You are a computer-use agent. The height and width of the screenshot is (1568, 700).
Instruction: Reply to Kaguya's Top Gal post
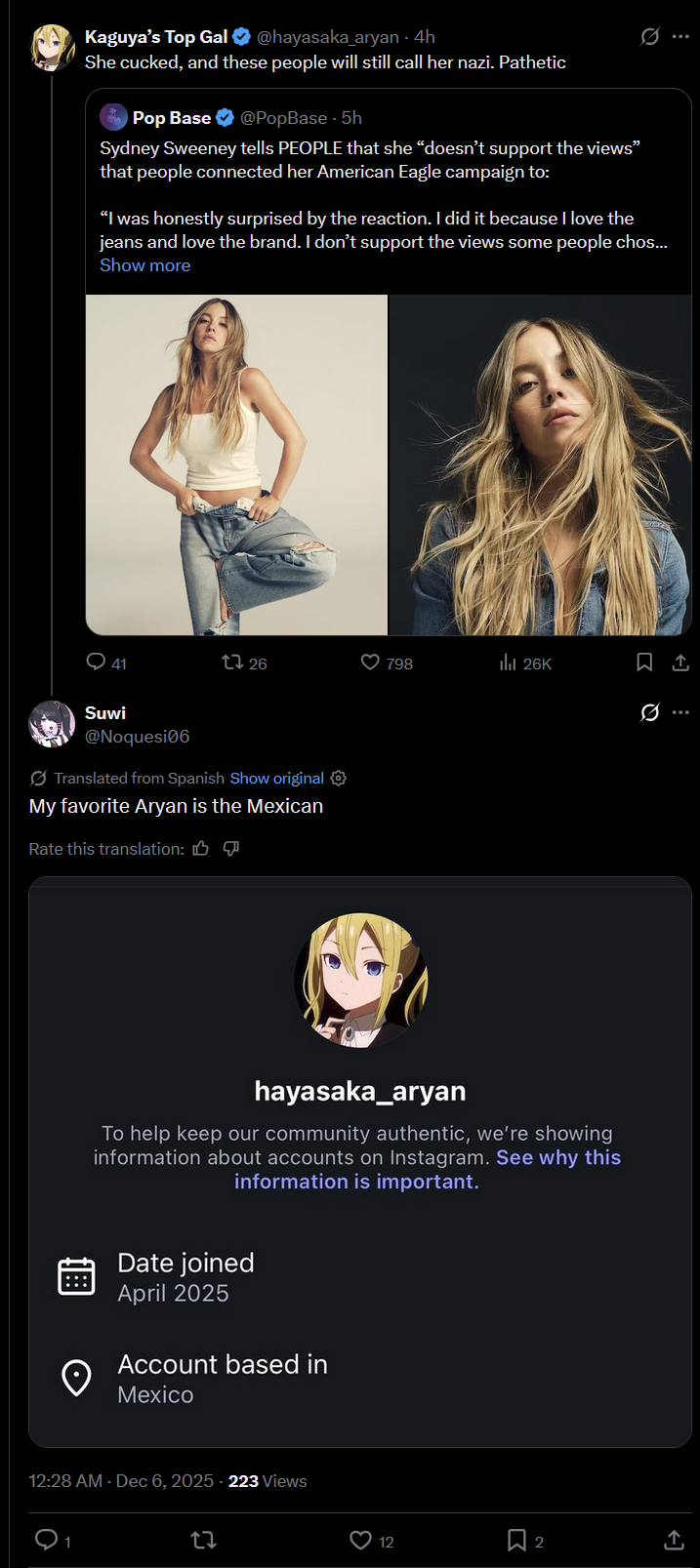(97, 663)
